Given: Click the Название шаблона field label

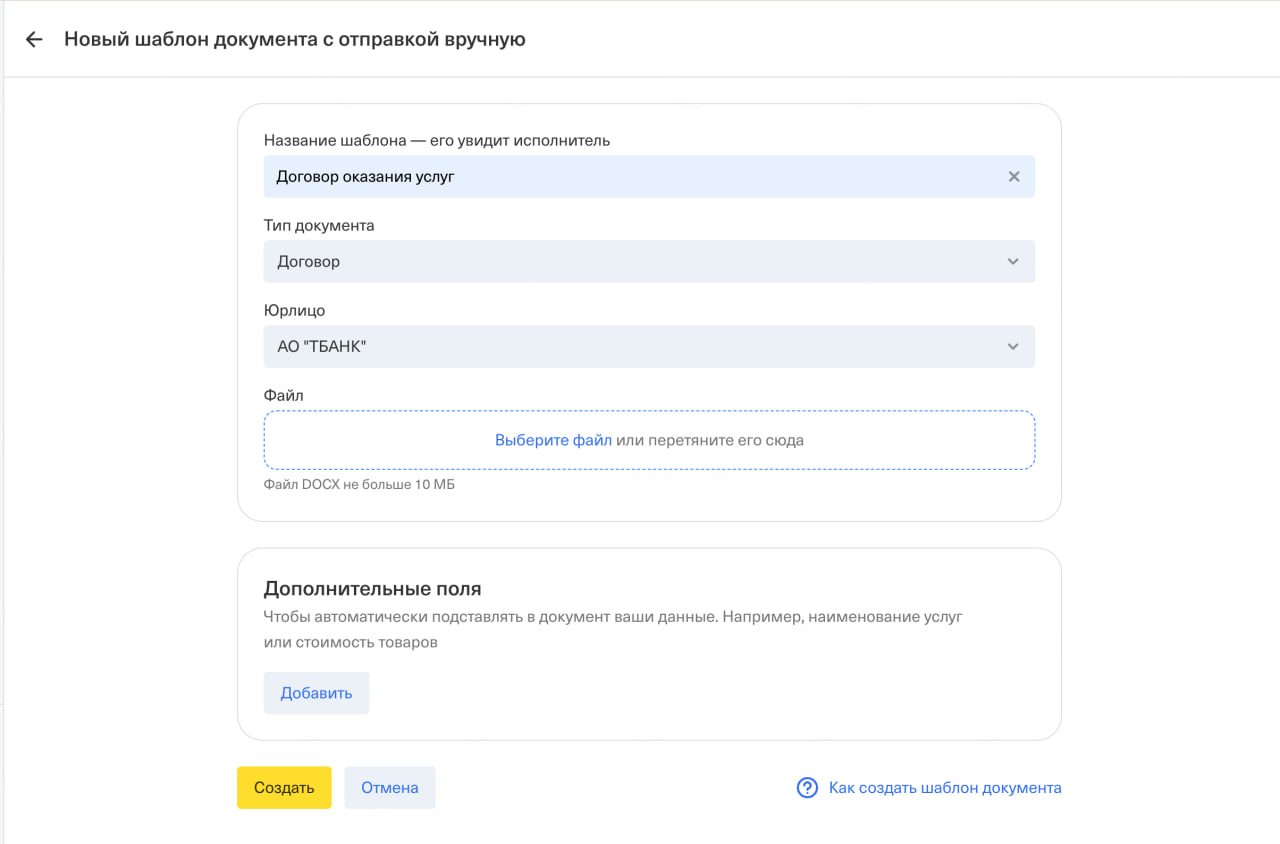Looking at the screenshot, I should tap(436, 141).
